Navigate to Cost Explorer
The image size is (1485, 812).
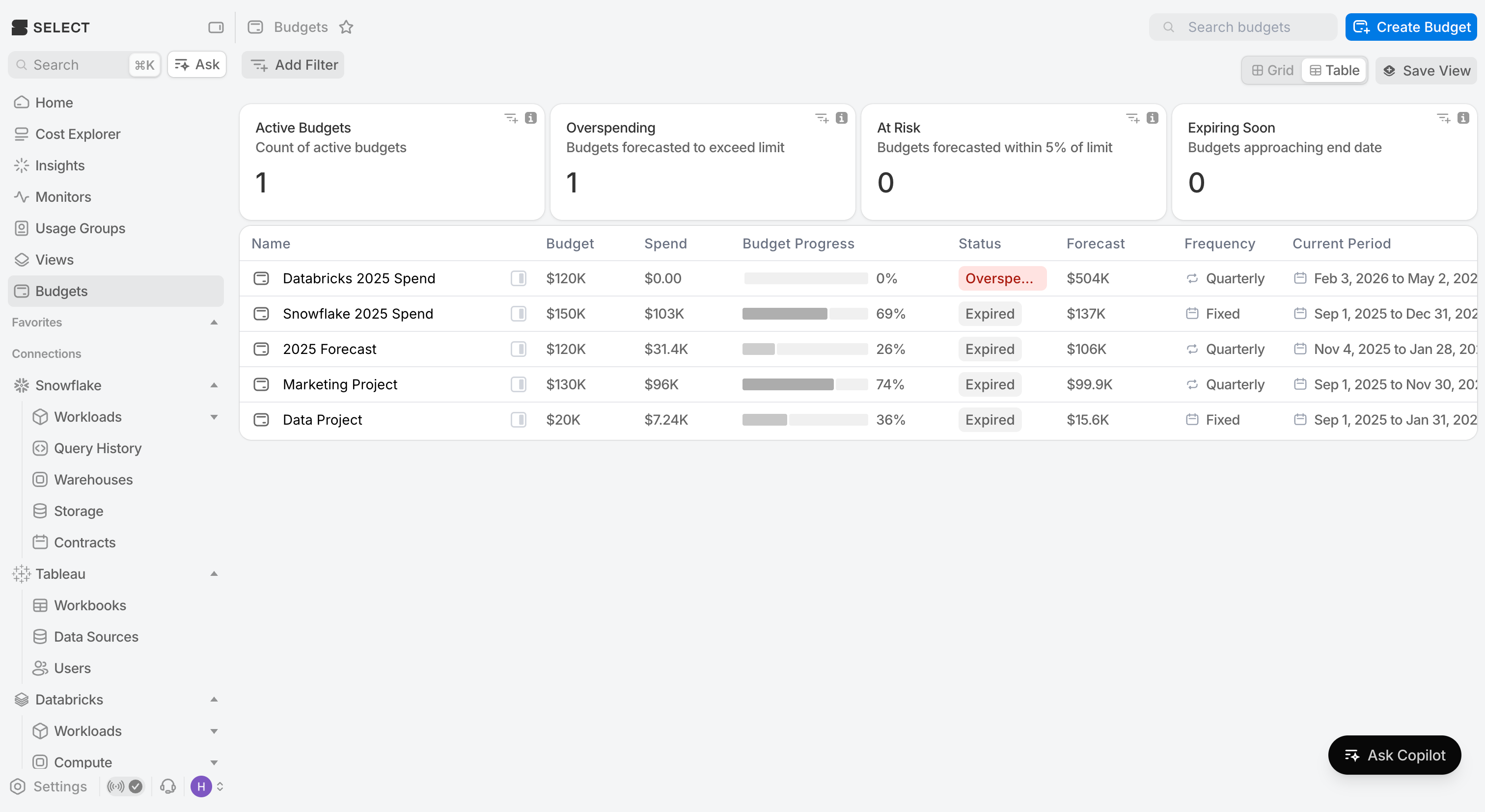tap(78, 134)
